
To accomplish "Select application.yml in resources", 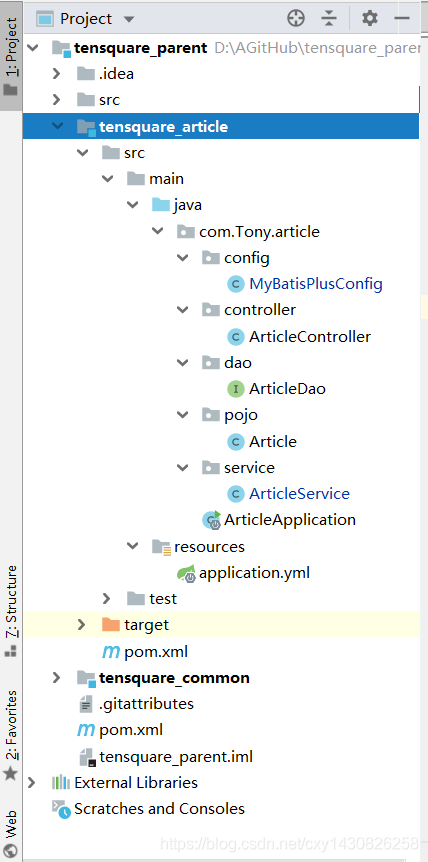I will tap(254, 573).
